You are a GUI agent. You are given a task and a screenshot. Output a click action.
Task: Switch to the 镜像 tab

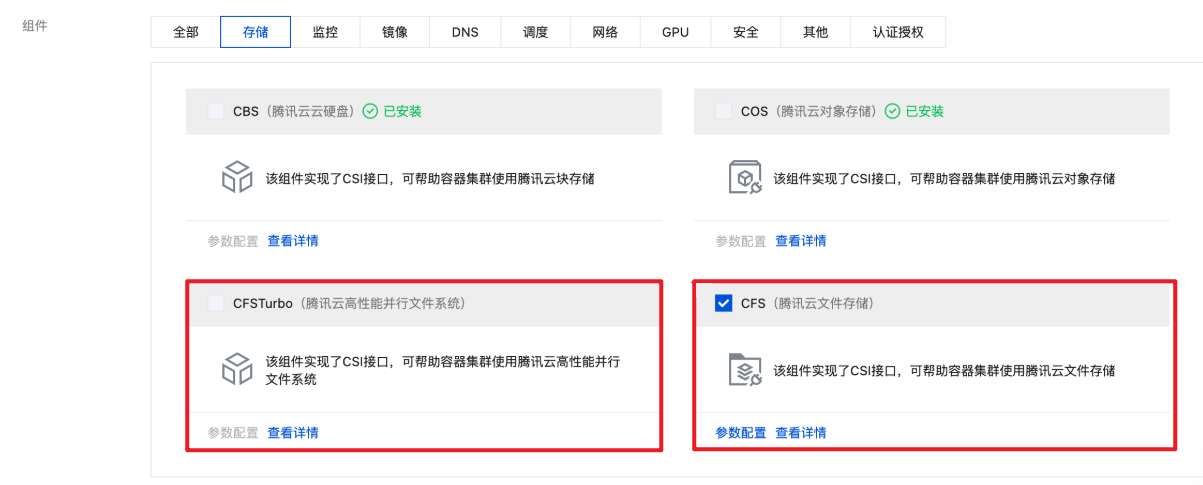pos(395,32)
